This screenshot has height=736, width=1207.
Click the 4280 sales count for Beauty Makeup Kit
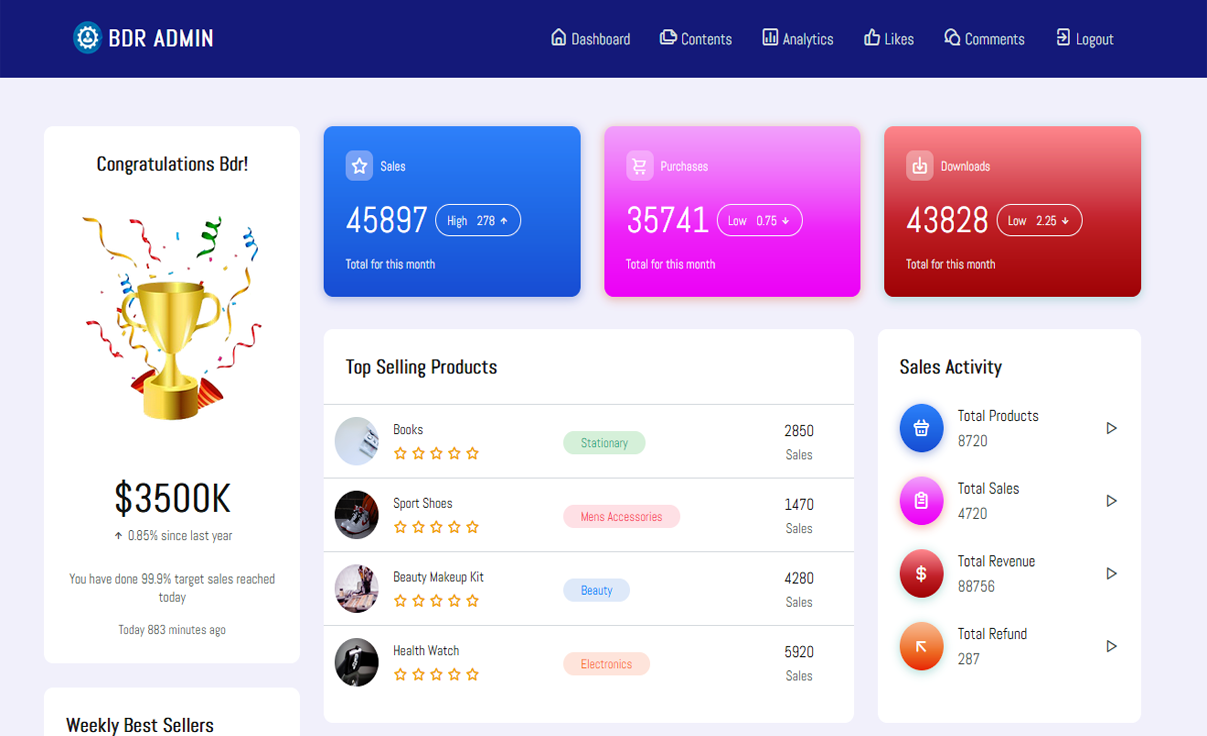click(799, 579)
